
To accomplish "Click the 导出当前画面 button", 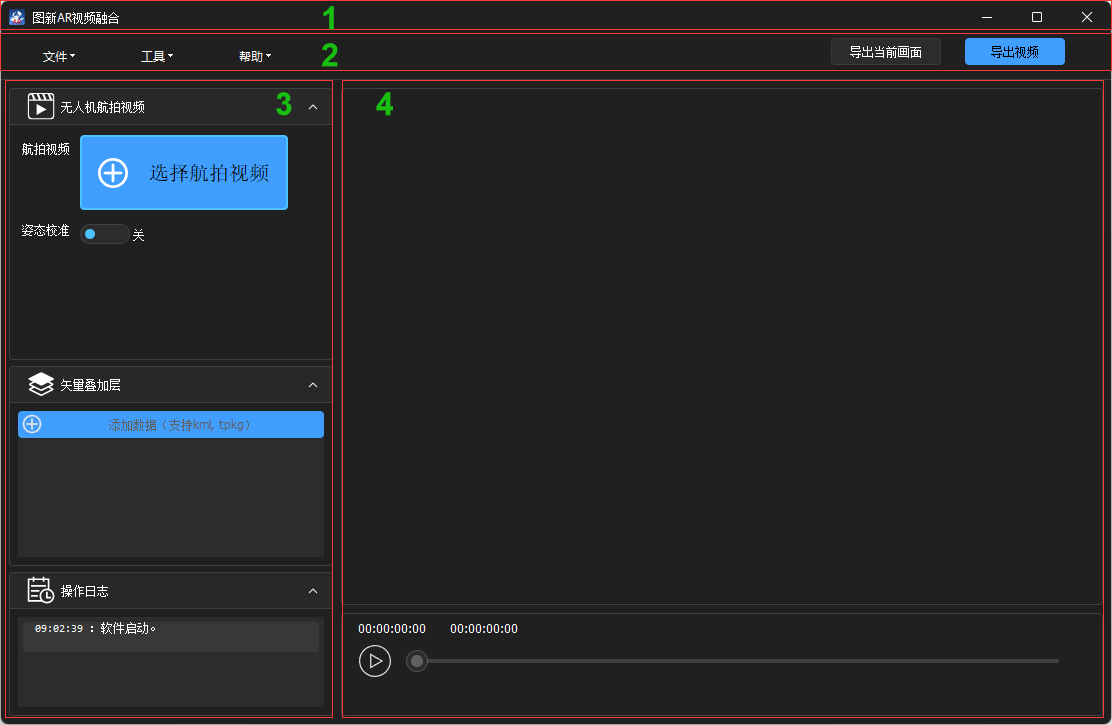I will 885,52.
